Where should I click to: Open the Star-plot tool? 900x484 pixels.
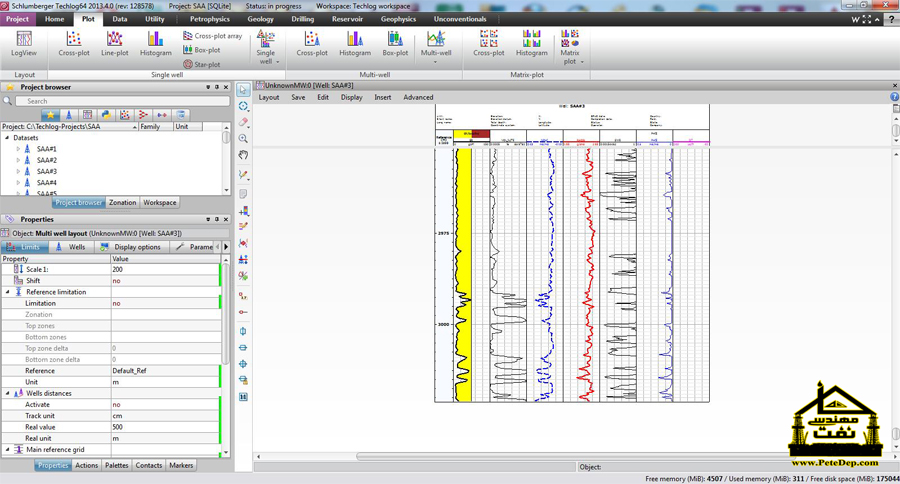point(201,64)
